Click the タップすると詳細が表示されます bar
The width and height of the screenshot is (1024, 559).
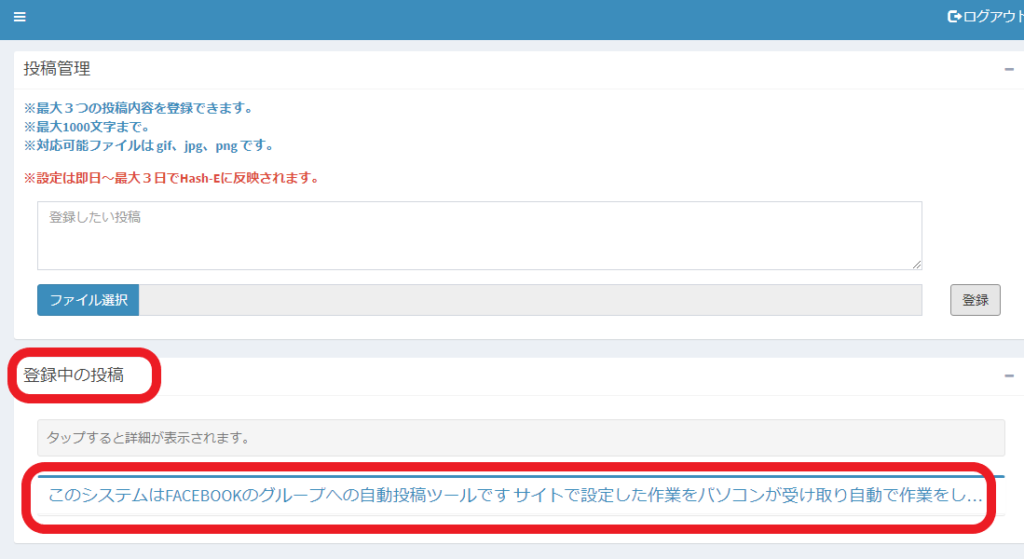tap(520, 438)
